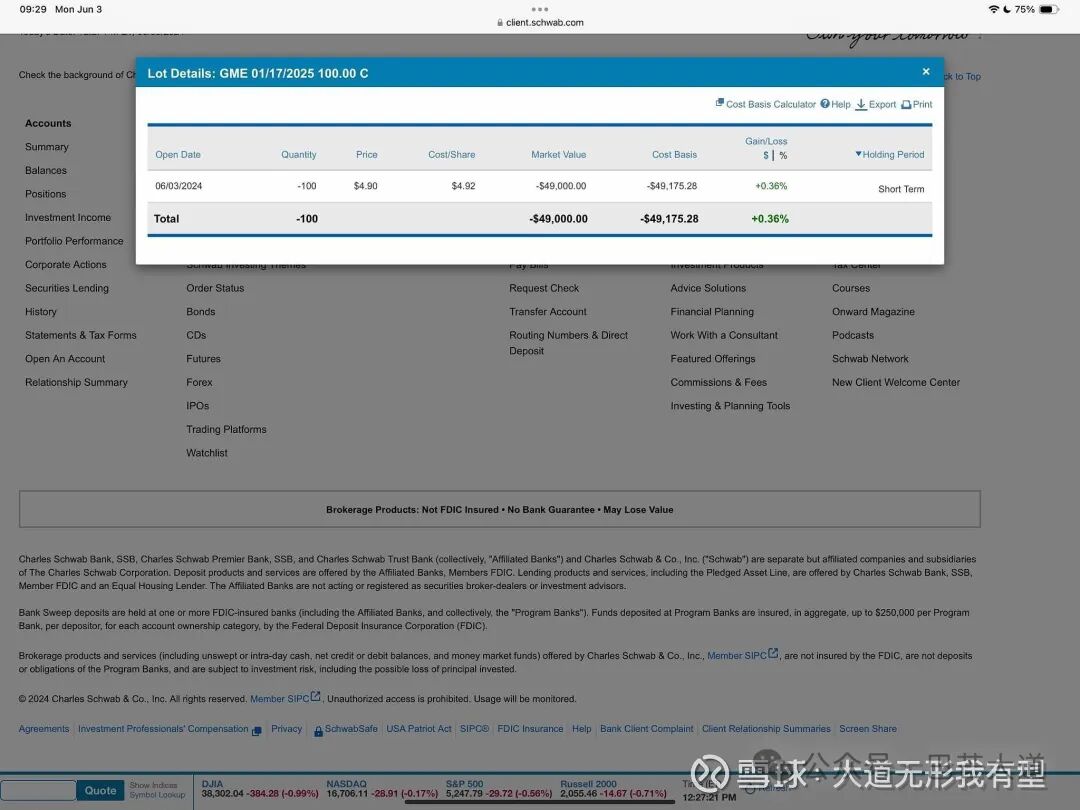Image resolution: width=1080 pixels, height=810 pixels.
Task: Sort by Open Date column
Action: tap(178, 154)
